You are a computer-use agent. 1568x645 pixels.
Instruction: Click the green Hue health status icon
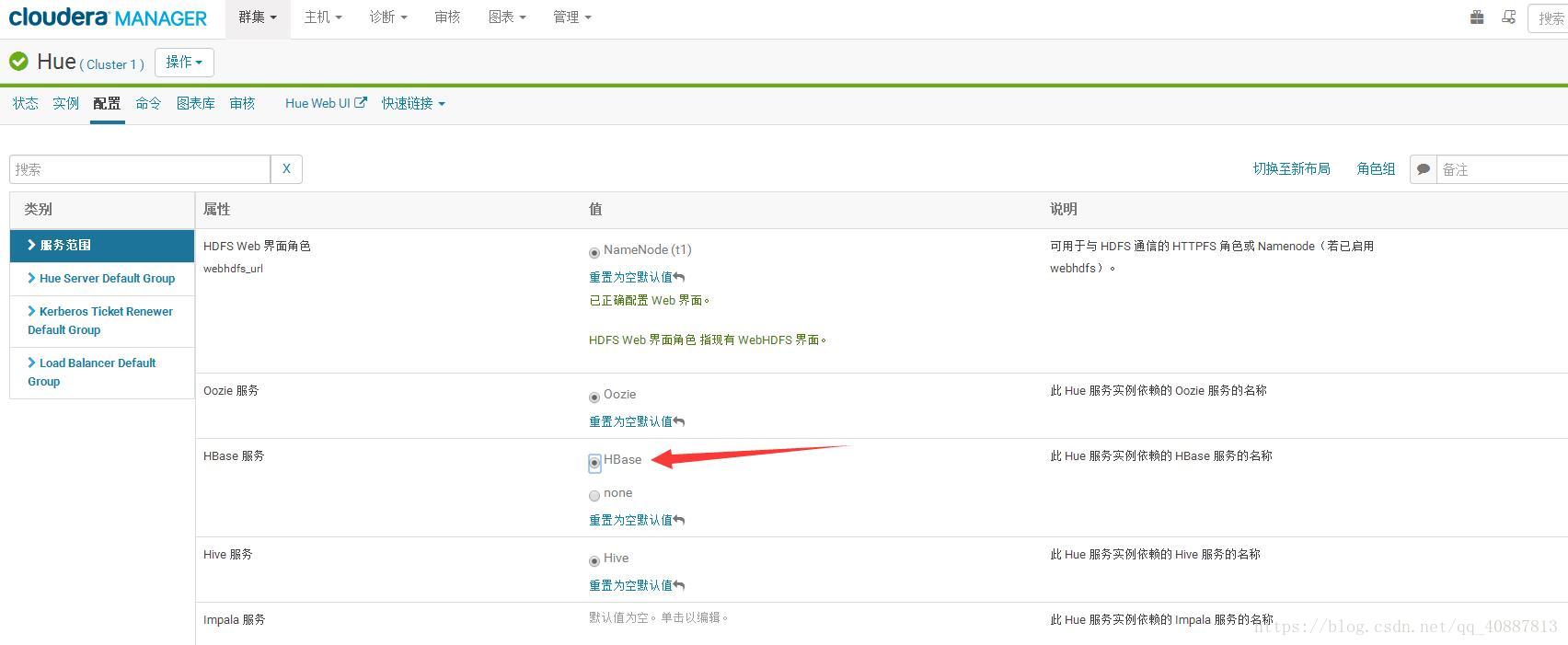click(18, 62)
